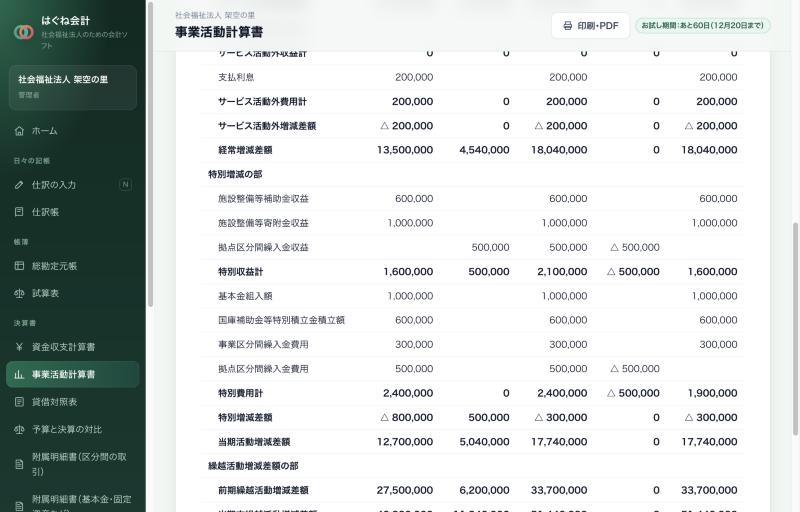Open 予算と決算の対比 page
The width and height of the screenshot is (800, 512).
(x=72, y=429)
